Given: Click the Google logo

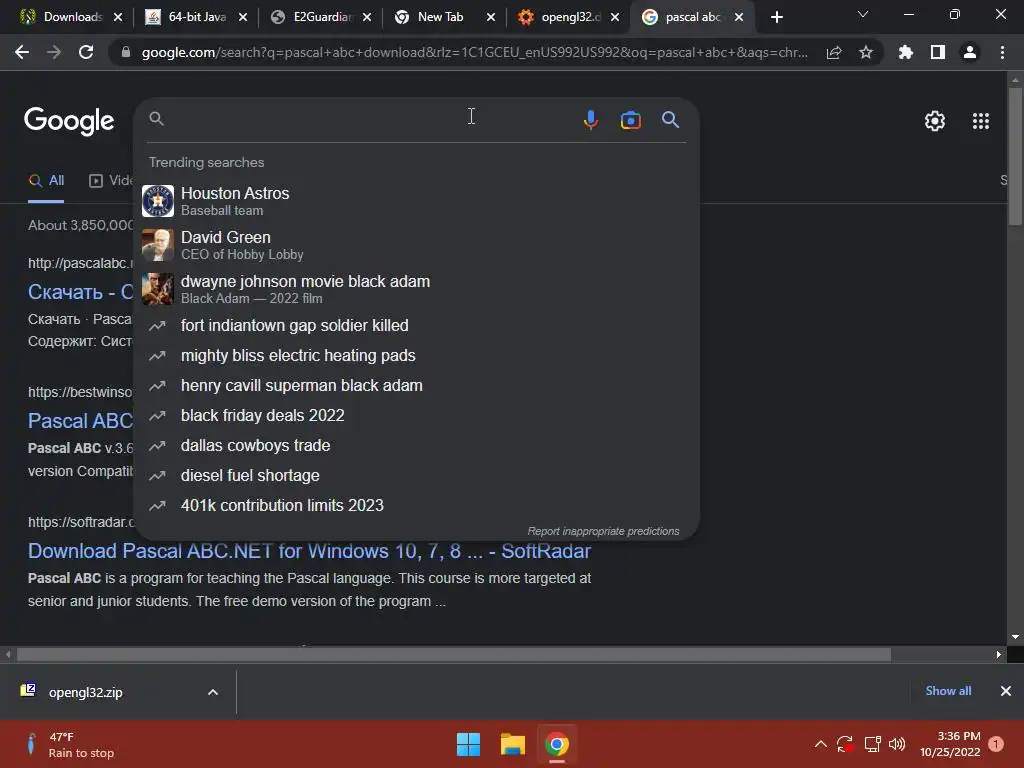Looking at the screenshot, I should tap(69, 121).
